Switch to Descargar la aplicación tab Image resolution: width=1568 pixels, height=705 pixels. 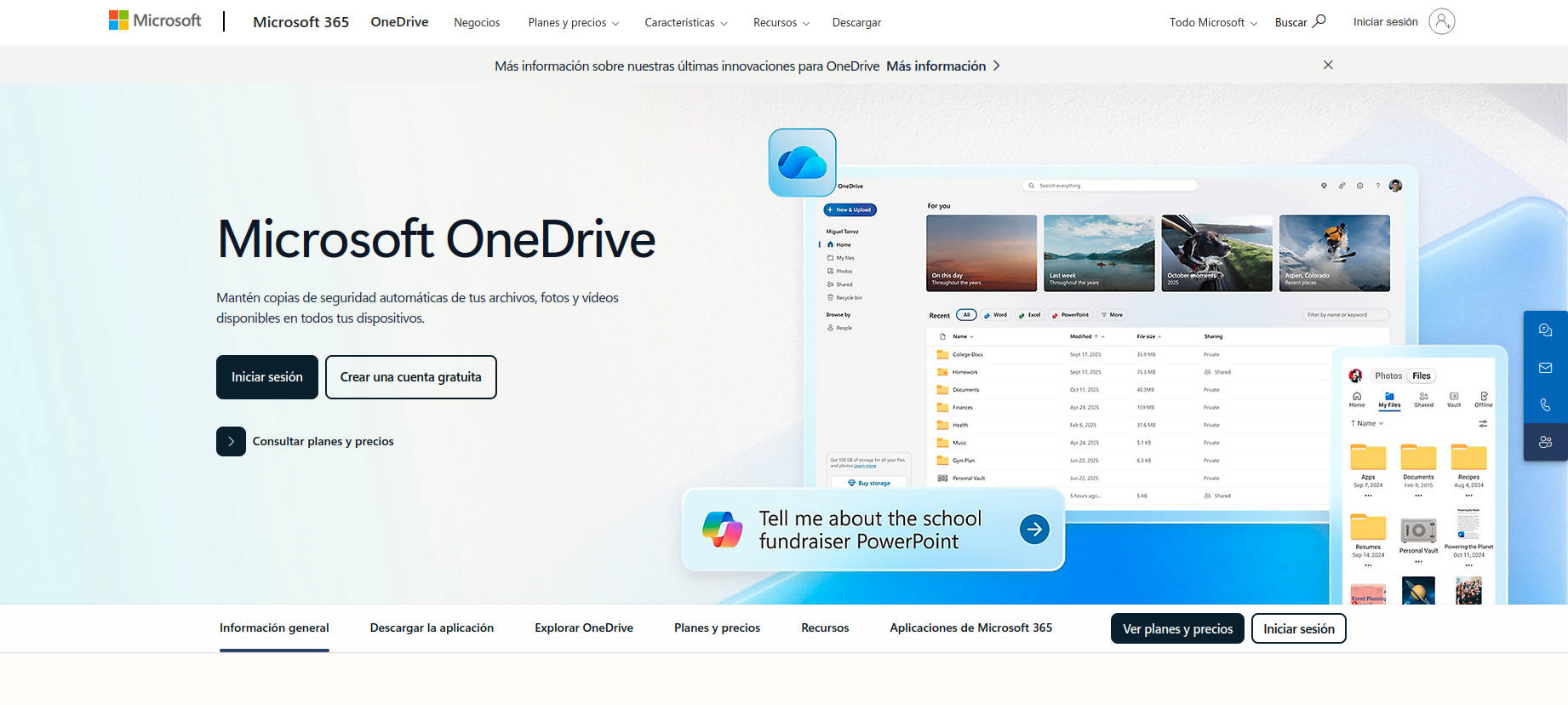(x=432, y=628)
